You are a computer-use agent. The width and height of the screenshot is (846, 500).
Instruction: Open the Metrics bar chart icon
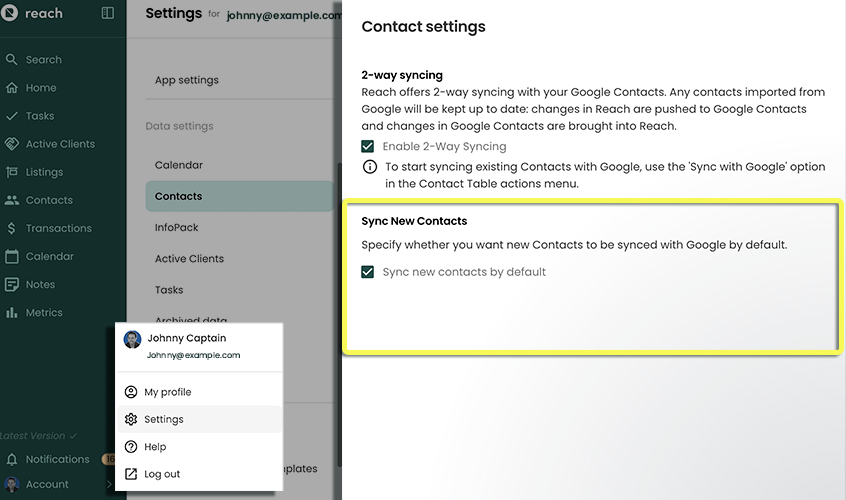click(12, 313)
